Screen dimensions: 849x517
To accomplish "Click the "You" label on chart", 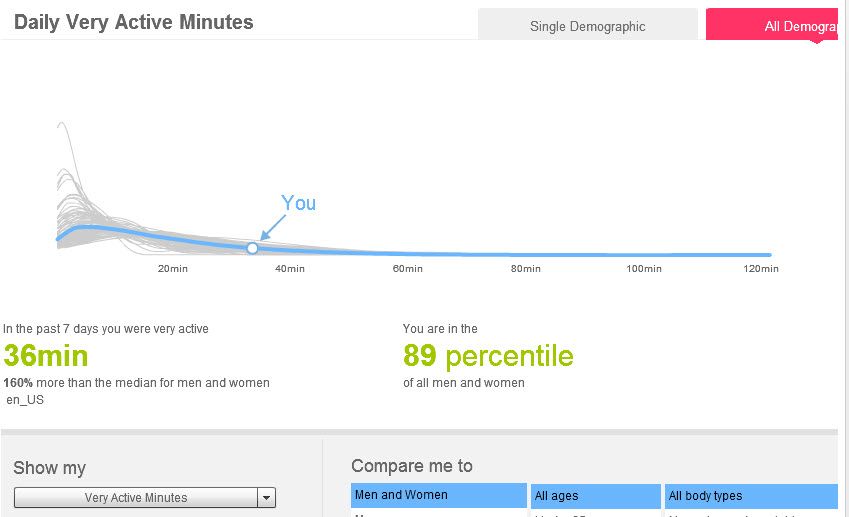I will (x=298, y=204).
